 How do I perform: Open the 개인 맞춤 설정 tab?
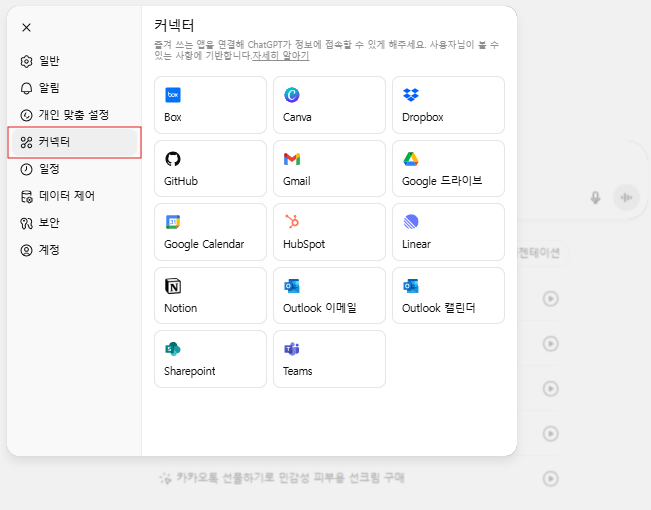click(74, 115)
